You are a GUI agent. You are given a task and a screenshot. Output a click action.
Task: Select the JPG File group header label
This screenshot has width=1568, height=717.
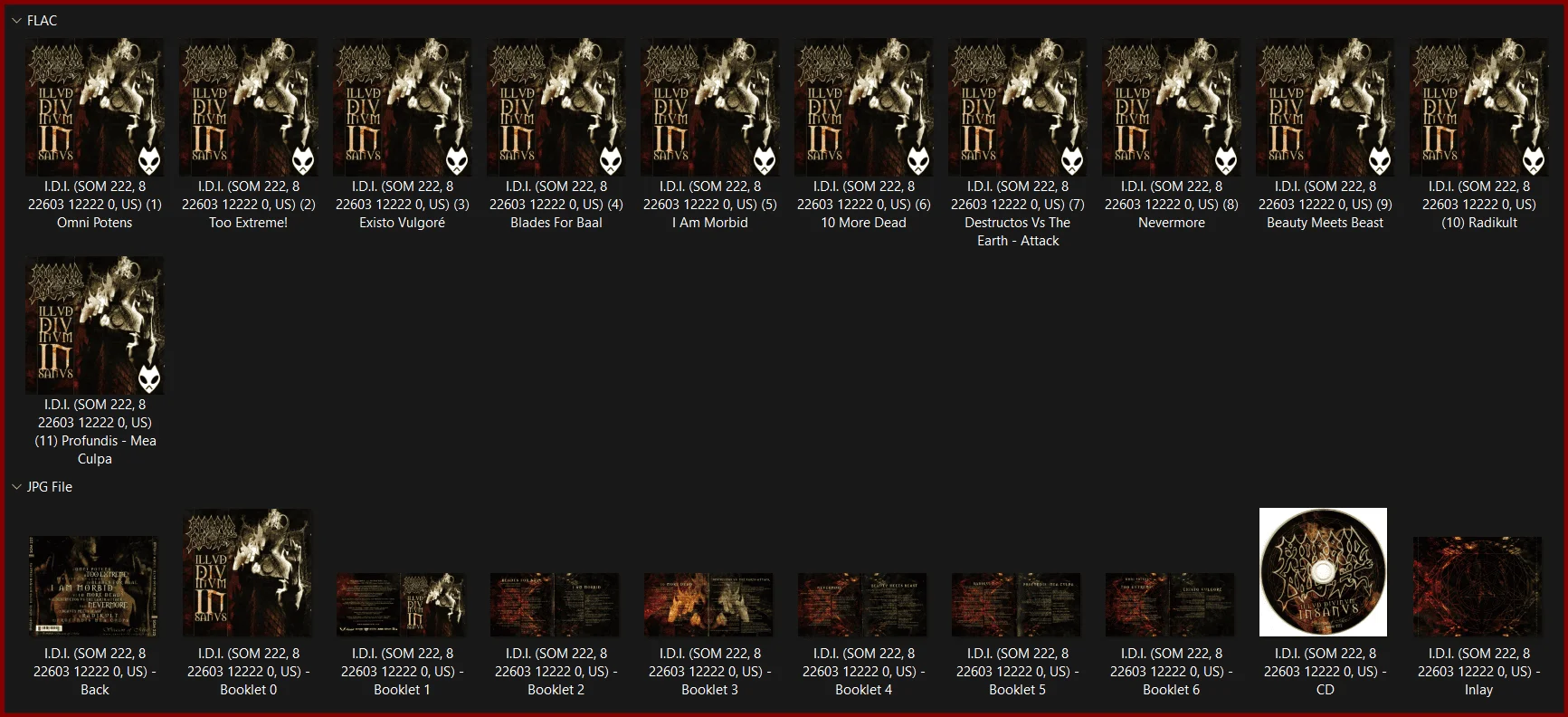click(x=50, y=487)
